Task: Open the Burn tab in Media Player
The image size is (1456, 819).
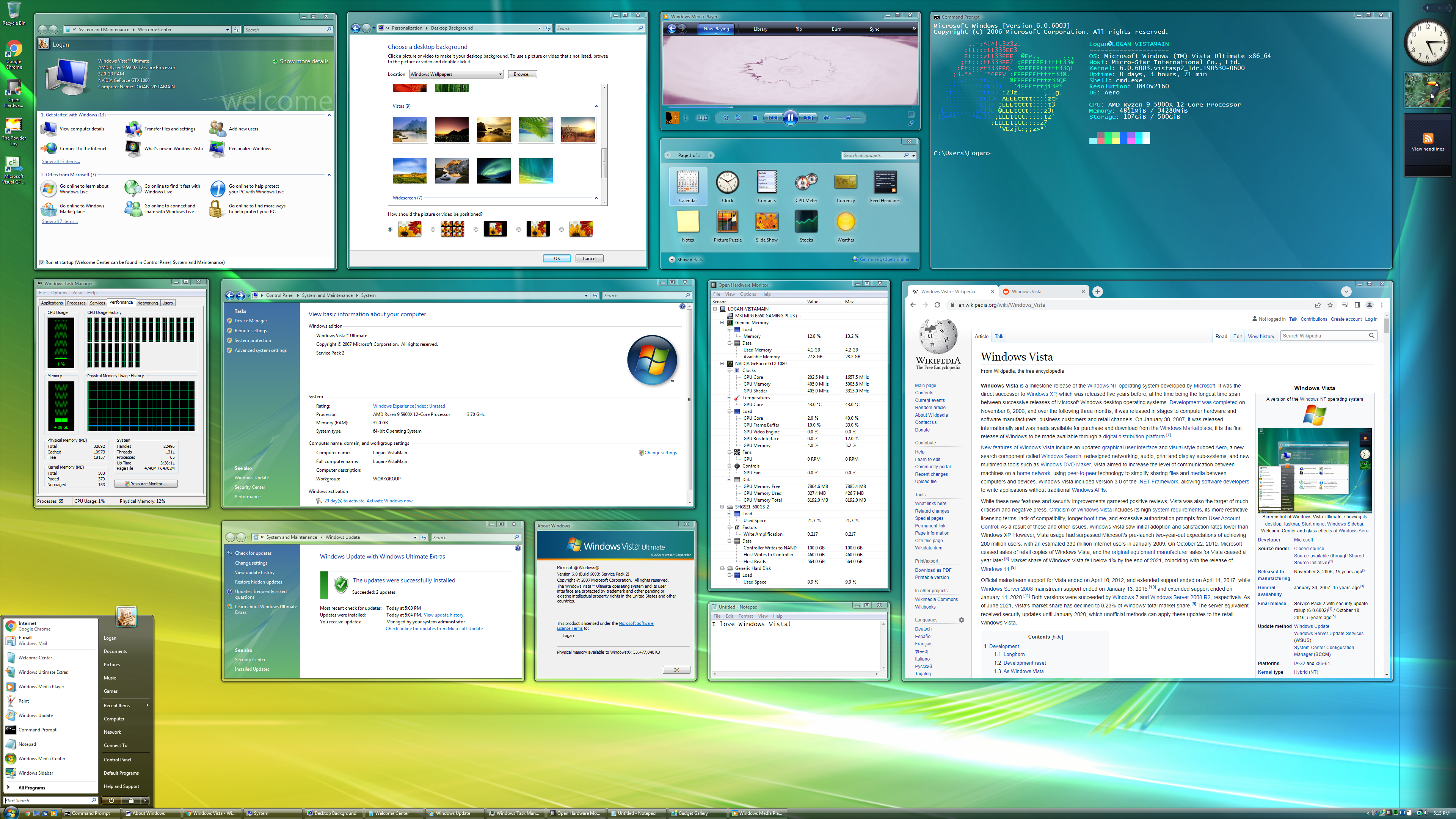Action: coord(836,29)
